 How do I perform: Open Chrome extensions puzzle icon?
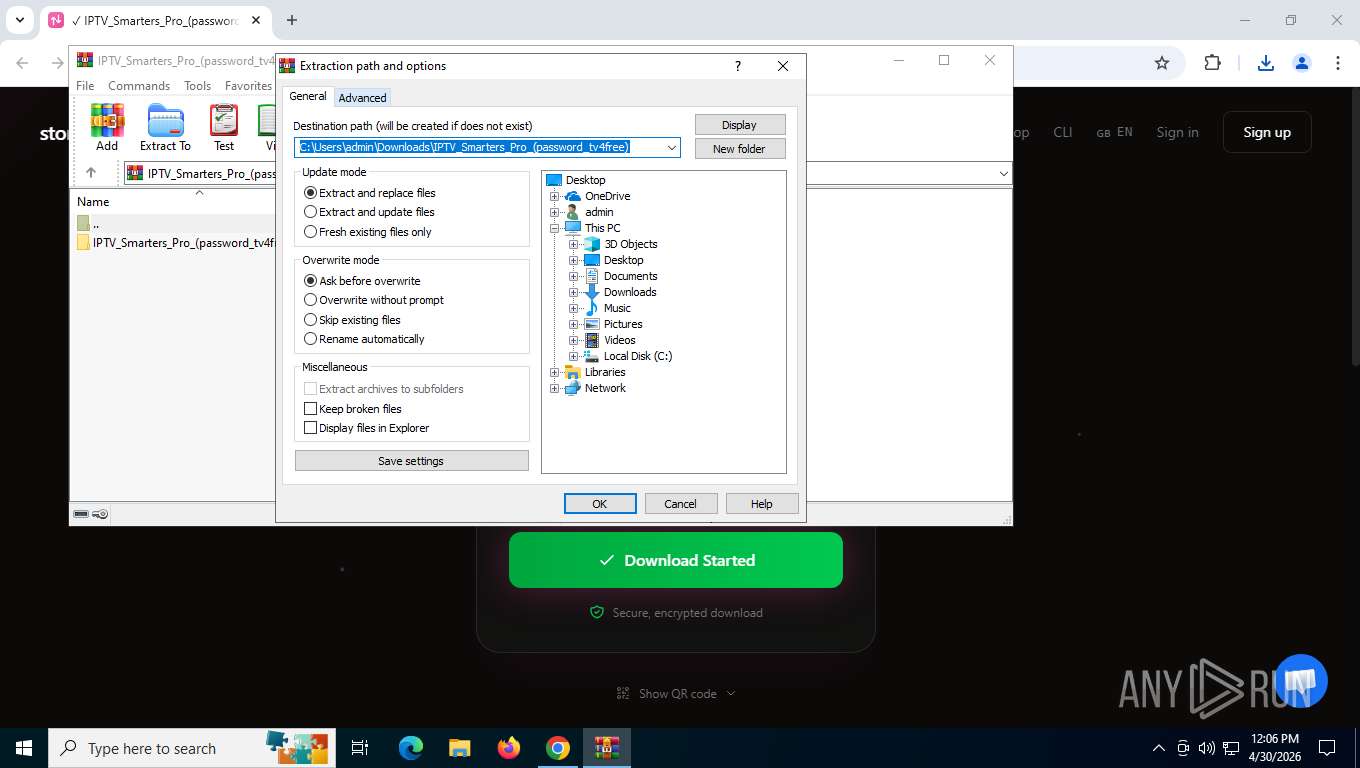pyautogui.click(x=1212, y=63)
